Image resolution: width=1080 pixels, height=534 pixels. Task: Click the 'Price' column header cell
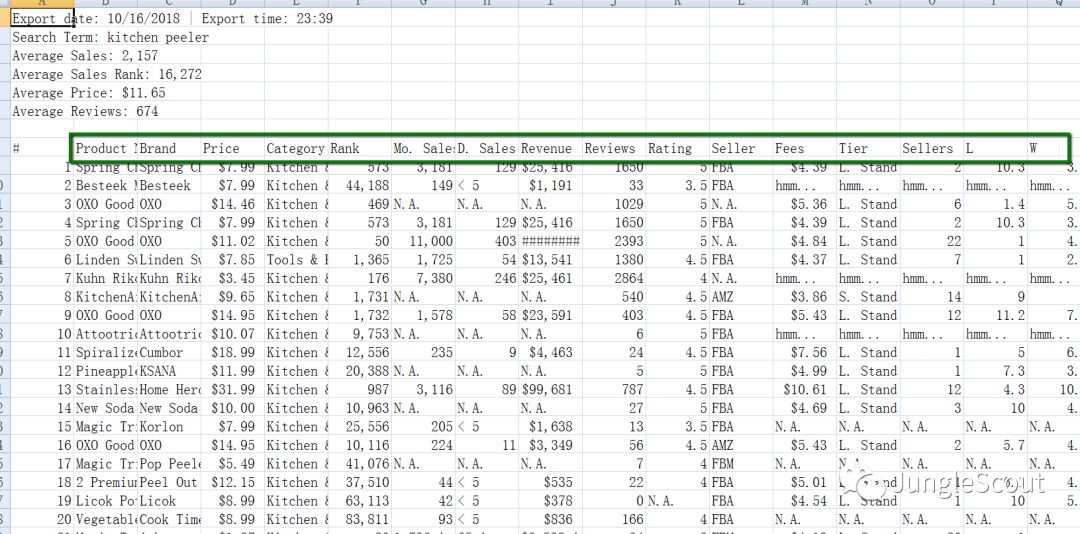(232, 148)
